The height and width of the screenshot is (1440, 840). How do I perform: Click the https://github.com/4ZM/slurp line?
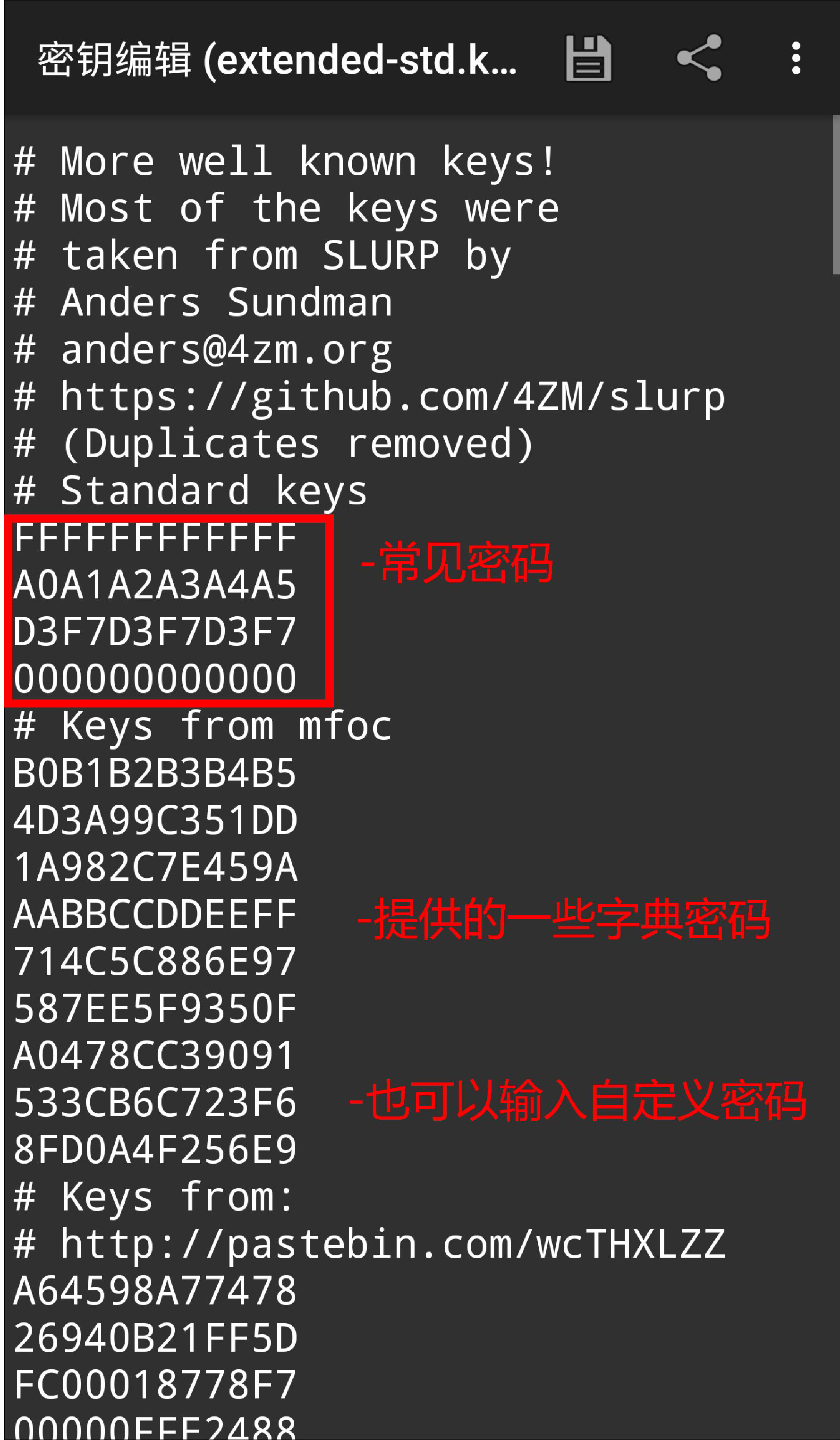click(370, 397)
